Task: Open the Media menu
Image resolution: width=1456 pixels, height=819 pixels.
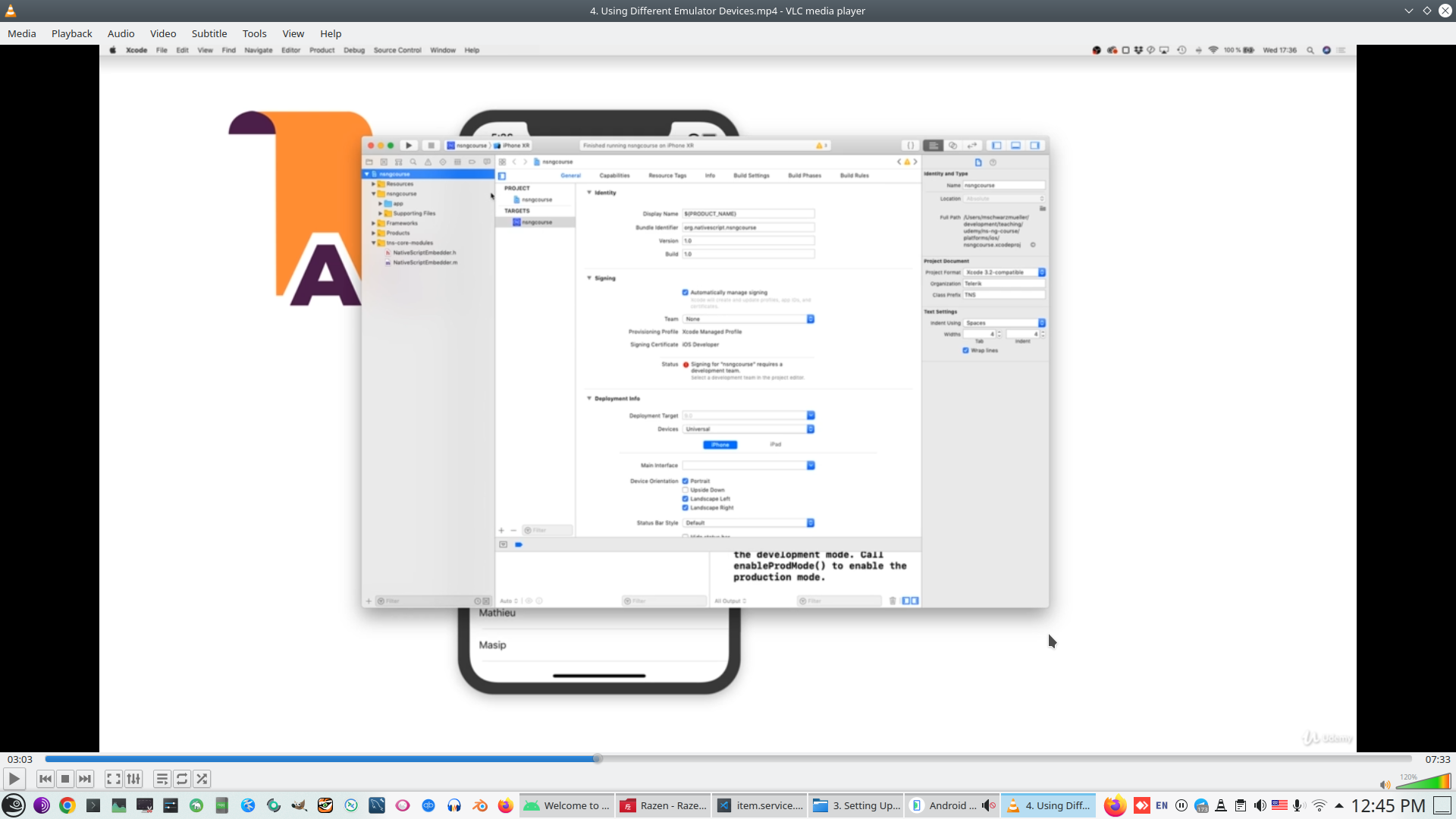Action: click(x=21, y=33)
